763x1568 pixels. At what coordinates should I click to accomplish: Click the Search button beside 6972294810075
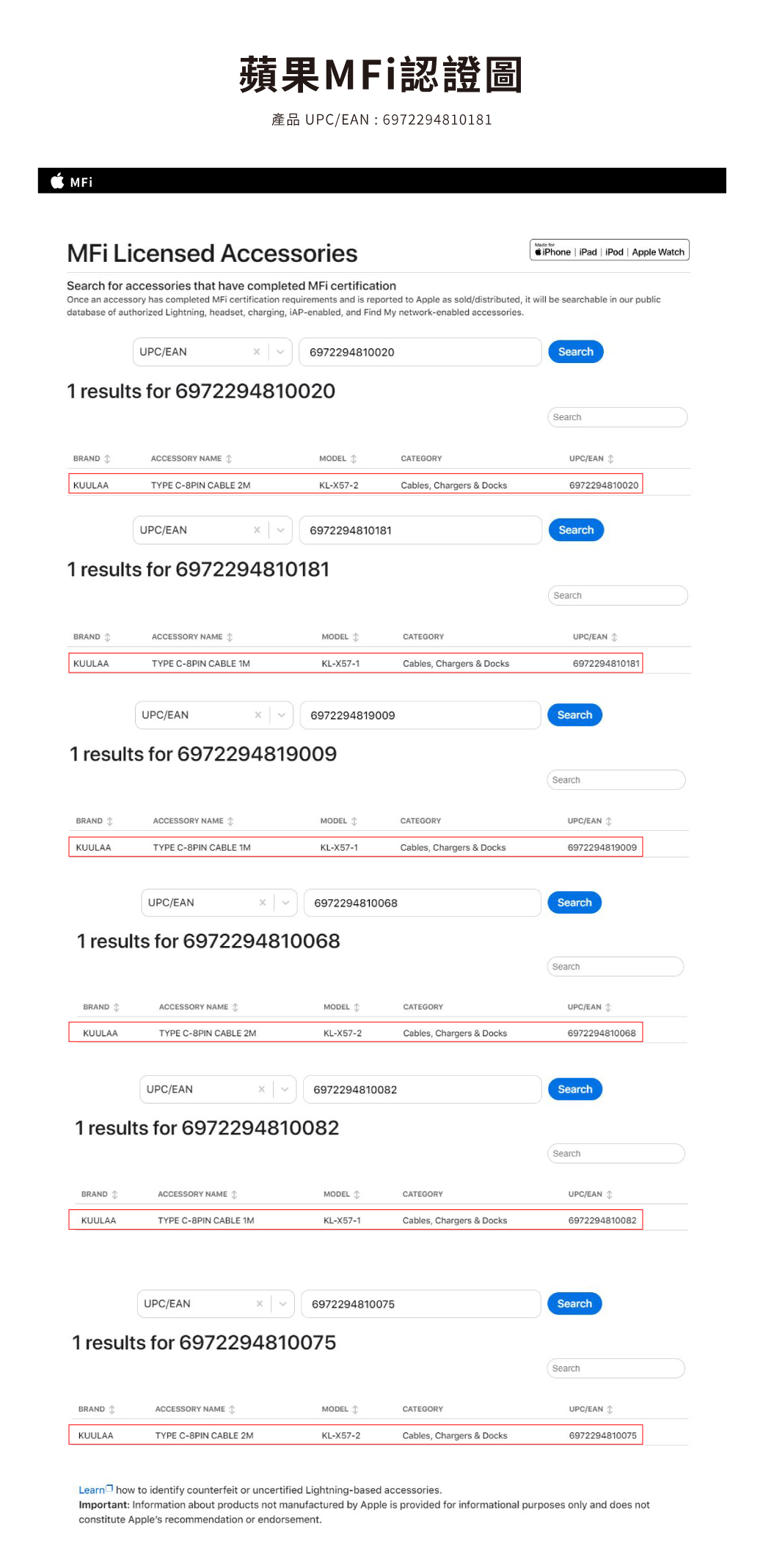coord(574,1303)
